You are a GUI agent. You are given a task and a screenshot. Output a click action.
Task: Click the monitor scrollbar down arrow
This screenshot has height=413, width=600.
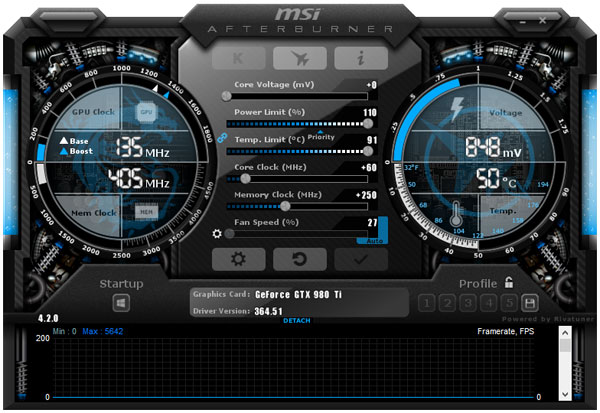pos(565,394)
